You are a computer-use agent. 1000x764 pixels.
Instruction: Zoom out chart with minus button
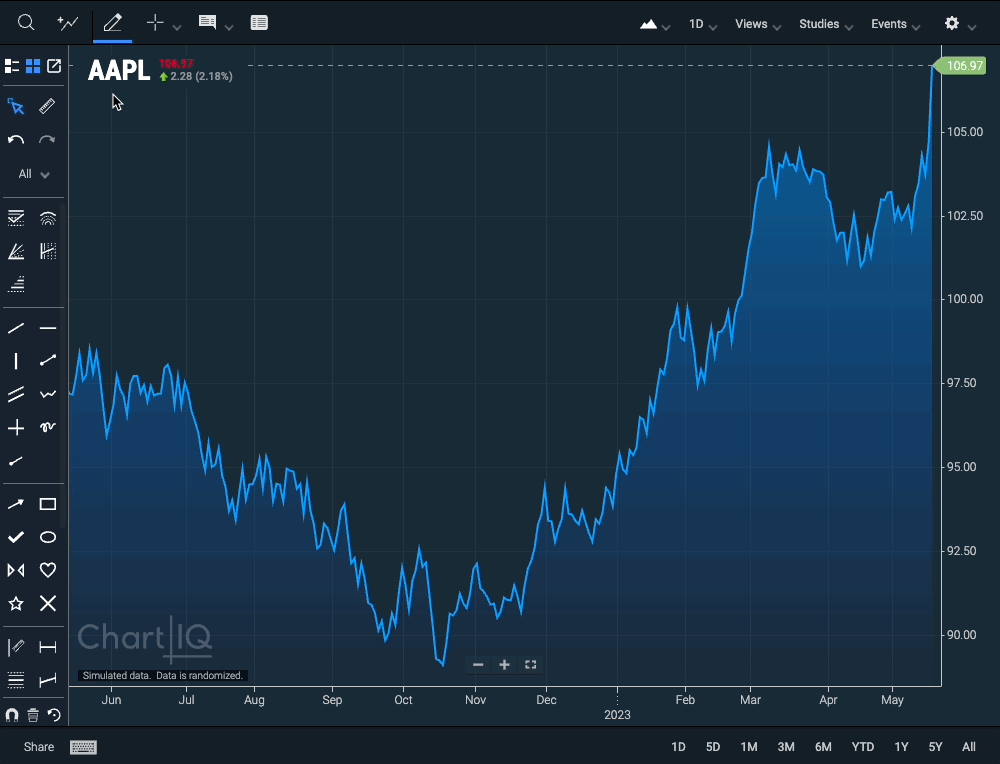tap(478, 665)
